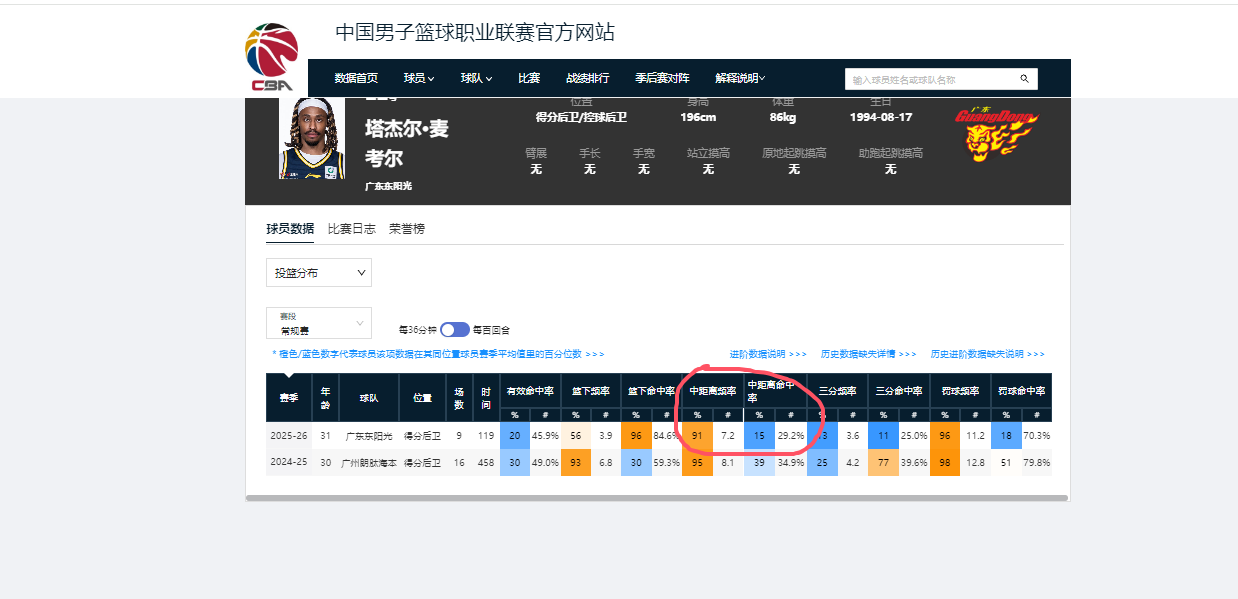Image resolution: width=1238 pixels, height=599 pixels.
Task: Focus the player or team search box
Action: pos(930,79)
